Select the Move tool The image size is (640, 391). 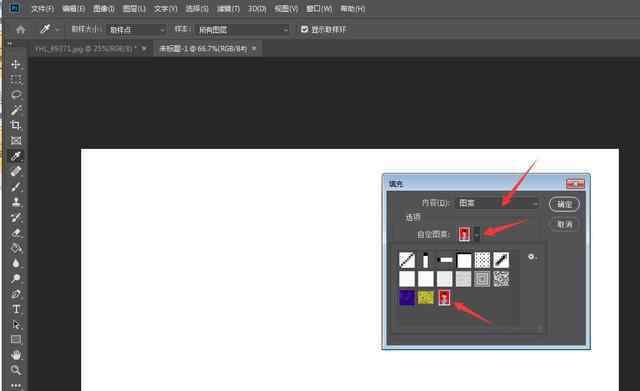click(x=16, y=64)
